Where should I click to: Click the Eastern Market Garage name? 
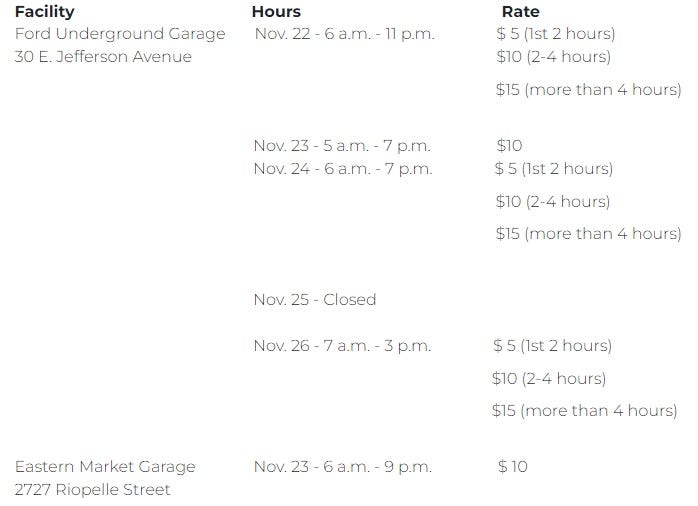click(105, 467)
